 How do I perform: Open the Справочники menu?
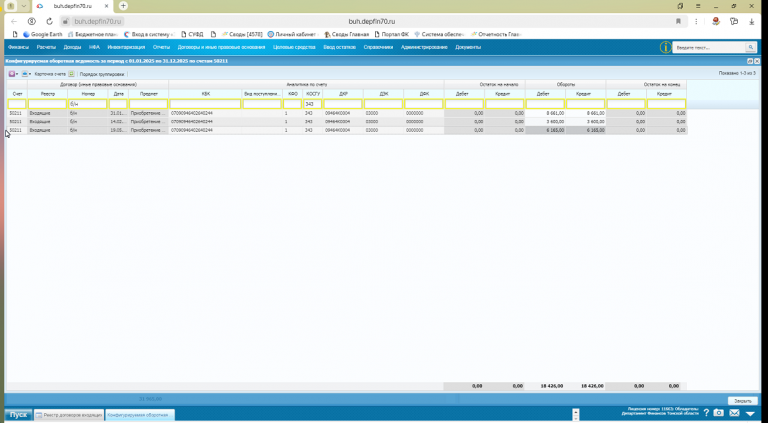point(378,47)
